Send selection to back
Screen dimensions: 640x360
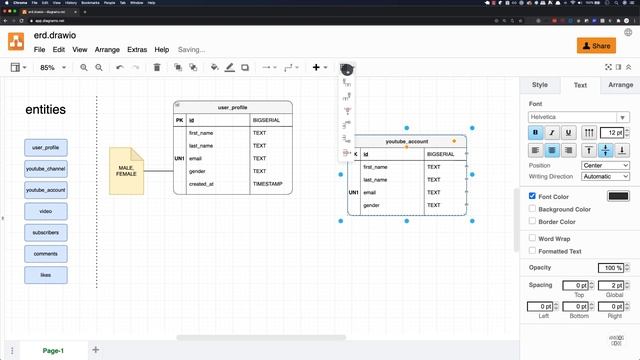(193, 67)
